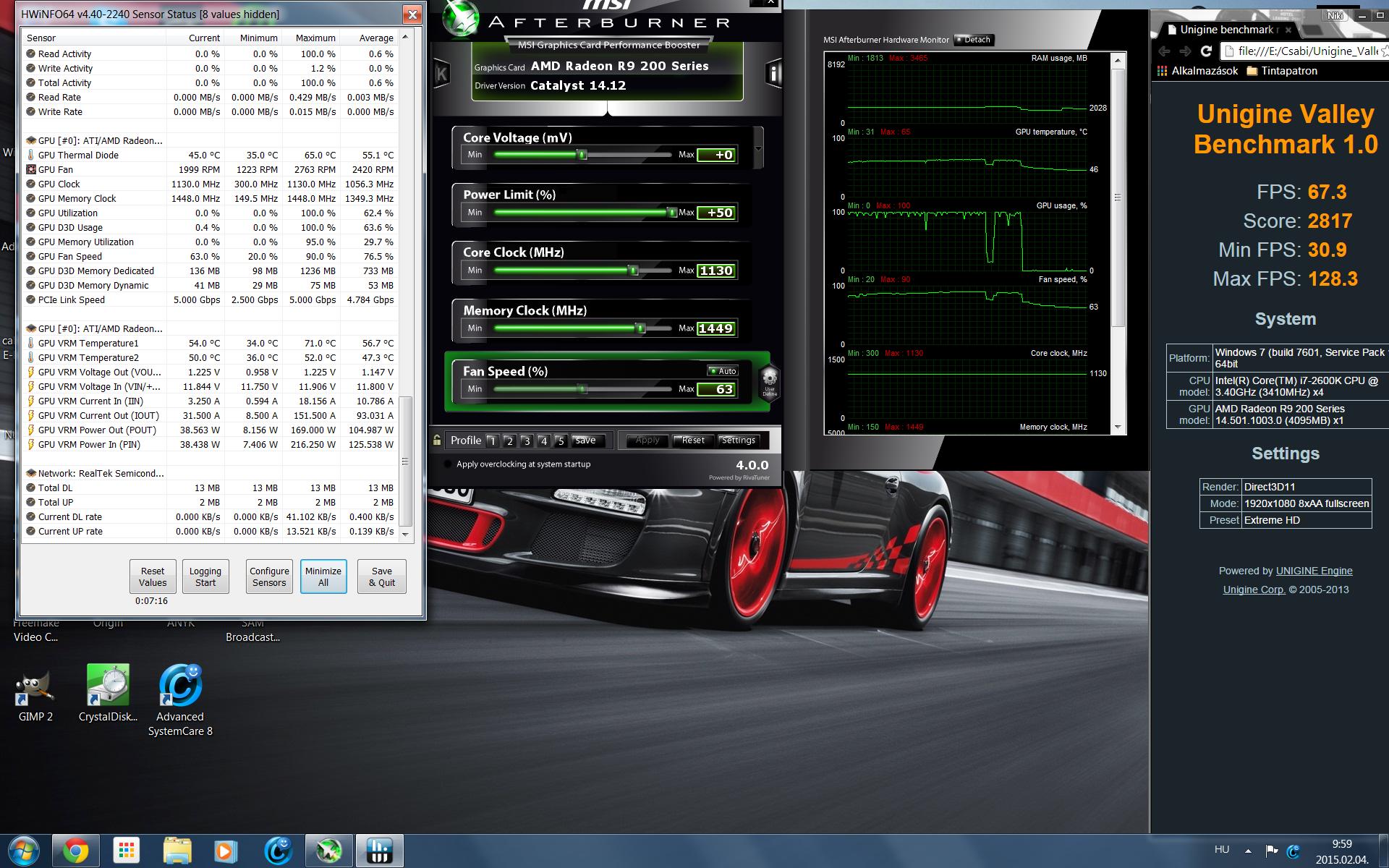
Task: Open the Afterburner information i icon
Action: point(773,73)
